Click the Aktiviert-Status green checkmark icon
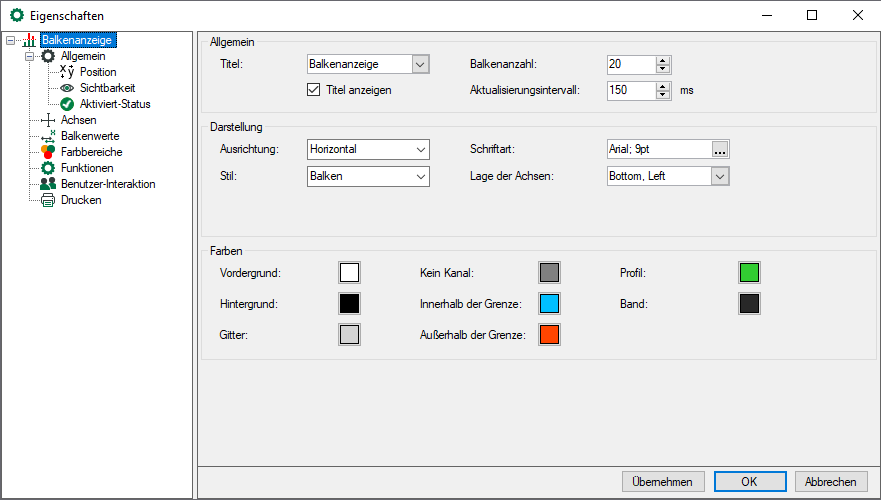 pos(67,103)
